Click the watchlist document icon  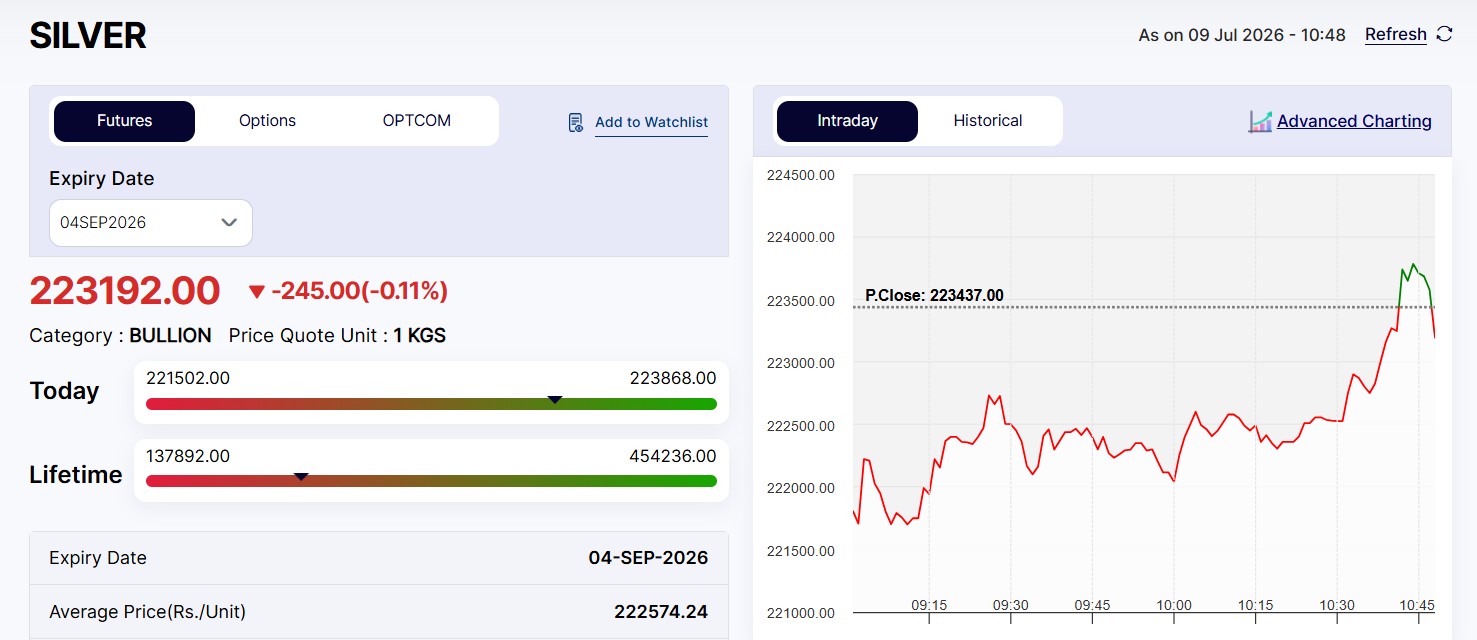click(576, 122)
